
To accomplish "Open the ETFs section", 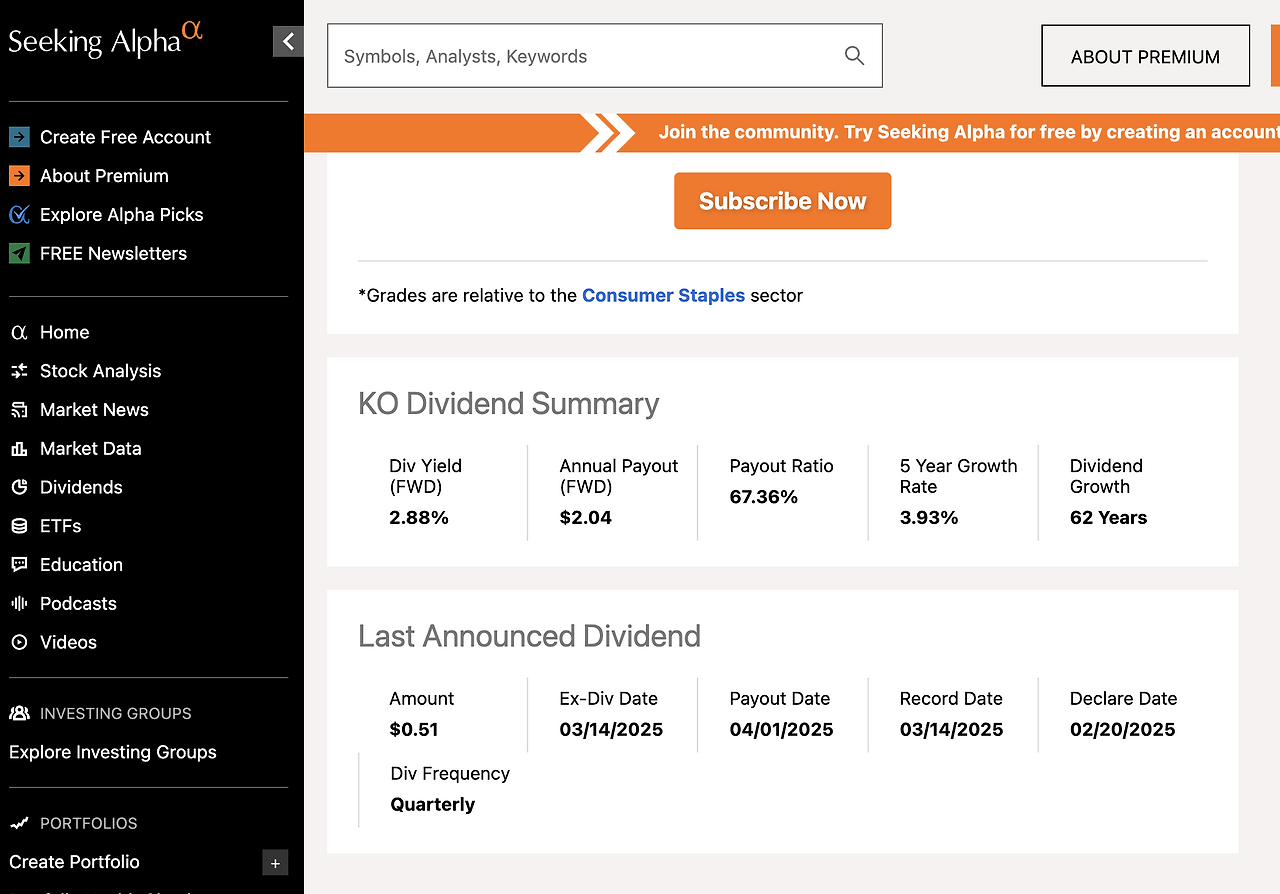I will click(x=60, y=526).
